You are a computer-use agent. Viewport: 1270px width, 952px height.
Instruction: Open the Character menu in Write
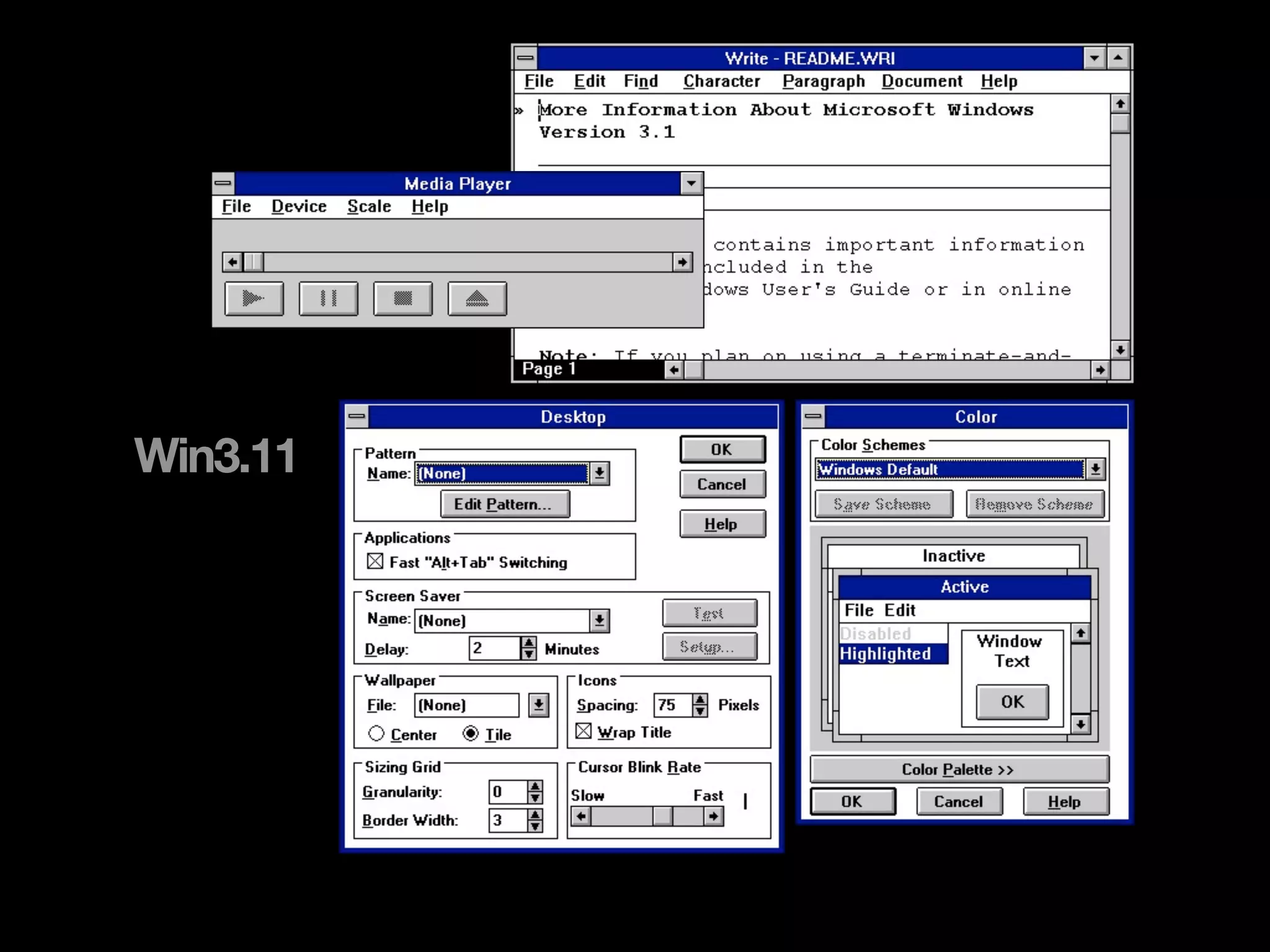click(721, 81)
